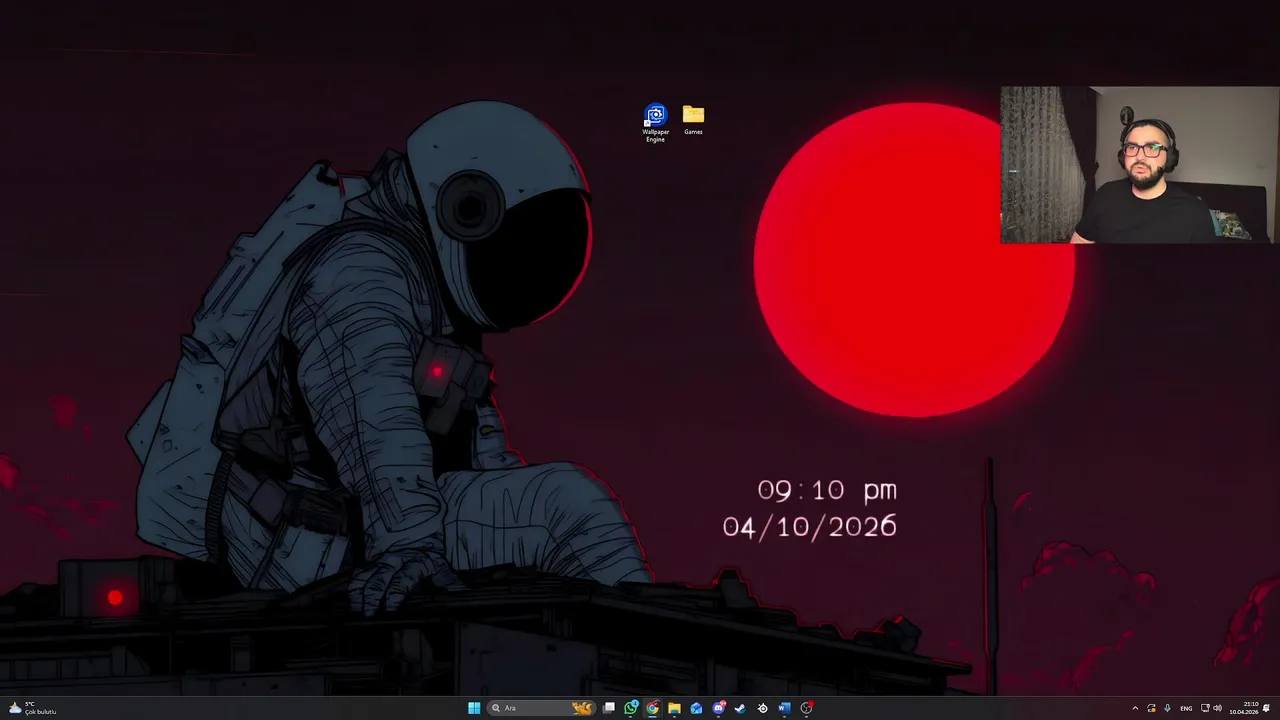Image resolution: width=1280 pixels, height=720 pixels.
Task: Open Discord from the taskbar
Action: click(718, 708)
